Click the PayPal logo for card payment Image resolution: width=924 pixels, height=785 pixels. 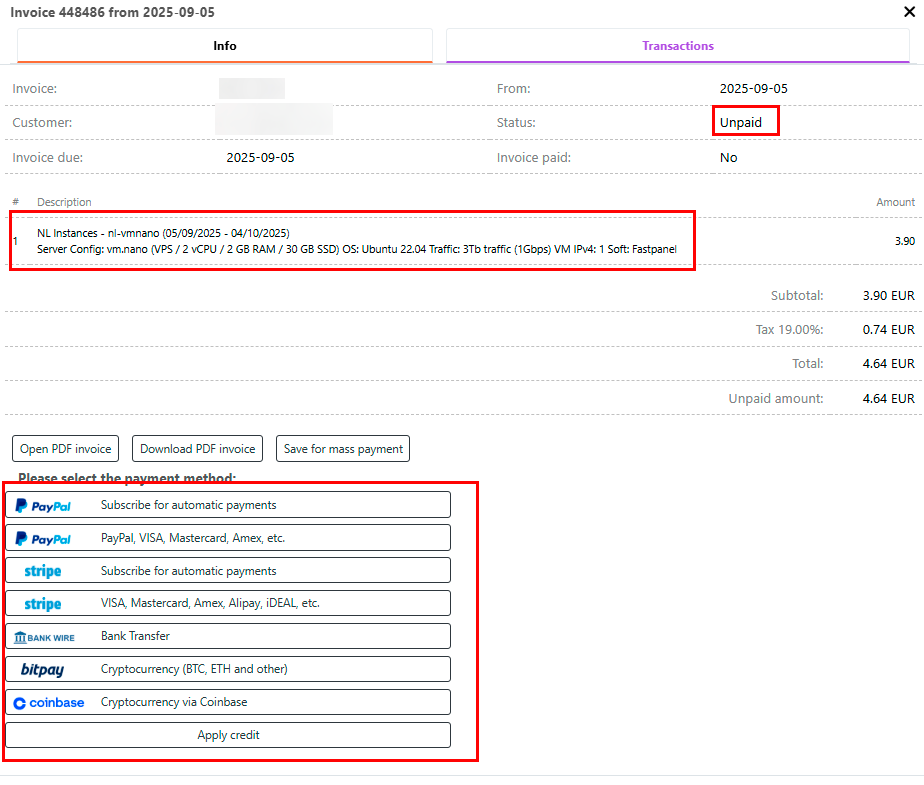click(x=43, y=539)
